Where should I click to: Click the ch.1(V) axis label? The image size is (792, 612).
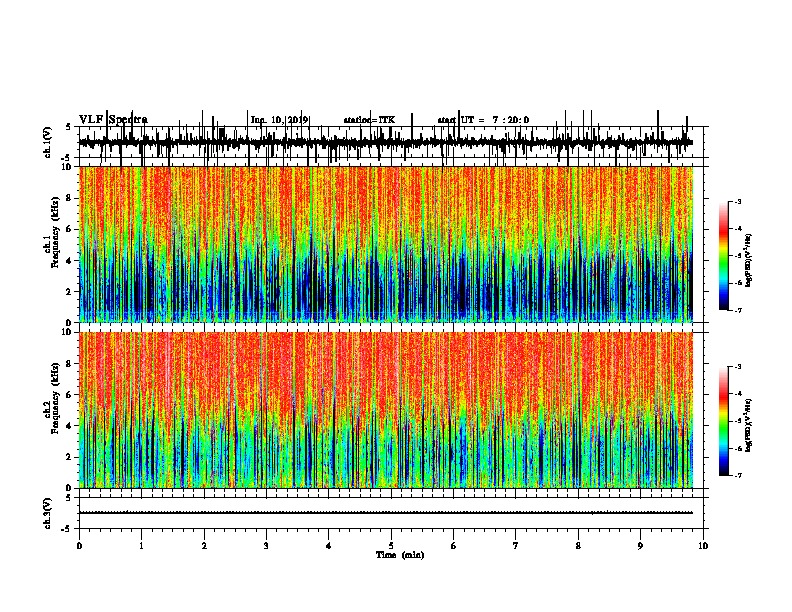pyautogui.click(x=48, y=142)
